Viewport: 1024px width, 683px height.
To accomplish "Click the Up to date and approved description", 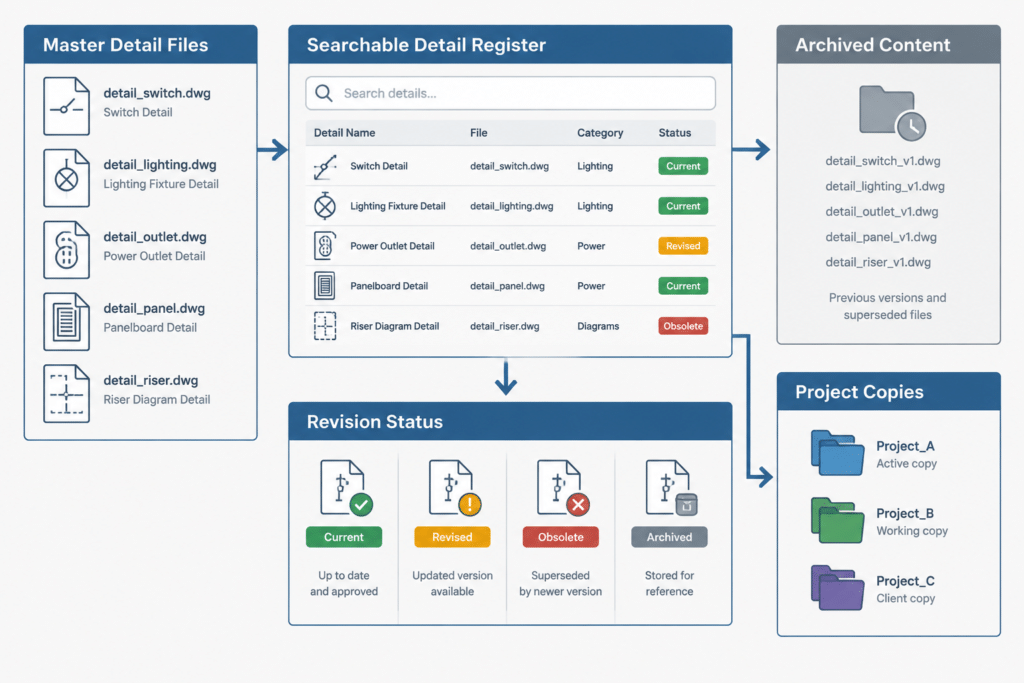I will [344, 583].
